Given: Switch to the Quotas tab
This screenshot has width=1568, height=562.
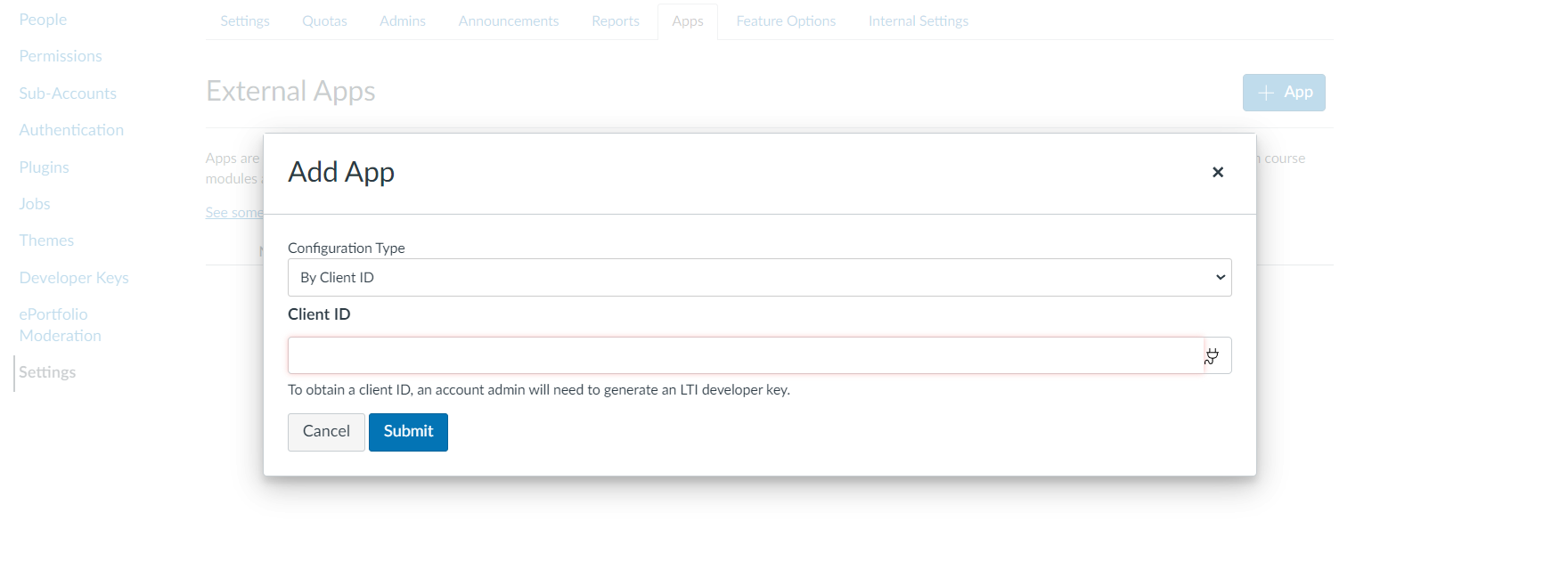Looking at the screenshot, I should tap(324, 21).
